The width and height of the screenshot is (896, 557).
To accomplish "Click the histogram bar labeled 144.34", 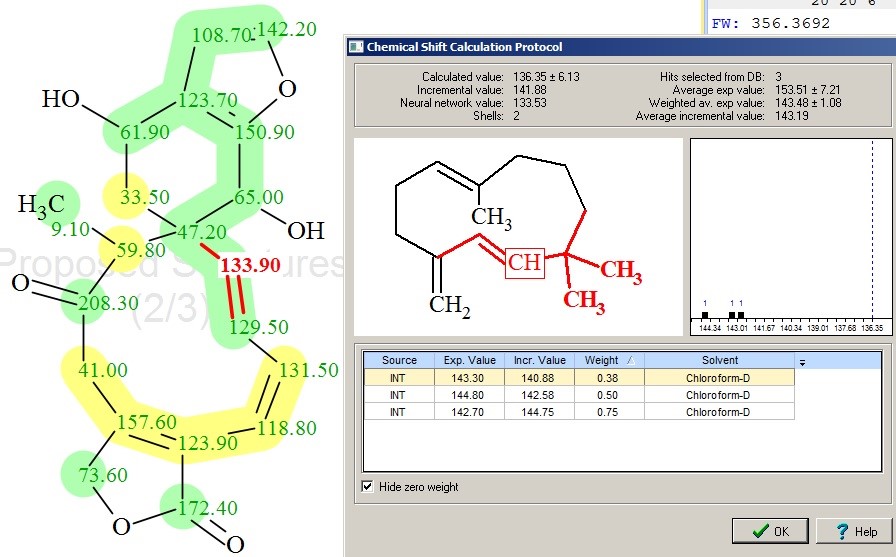I will pos(704,315).
